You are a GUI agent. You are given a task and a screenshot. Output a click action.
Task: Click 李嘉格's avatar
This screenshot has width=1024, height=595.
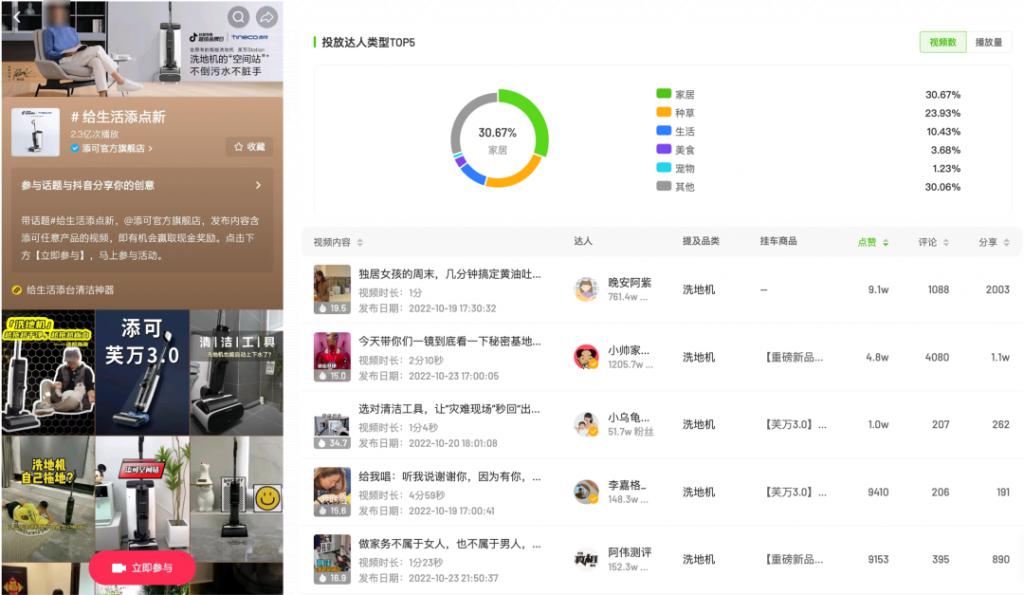[586, 492]
